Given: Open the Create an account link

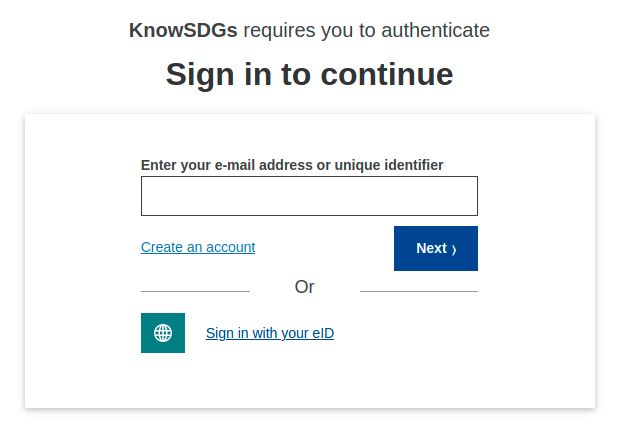Looking at the screenshot, I should click(198, 247).
